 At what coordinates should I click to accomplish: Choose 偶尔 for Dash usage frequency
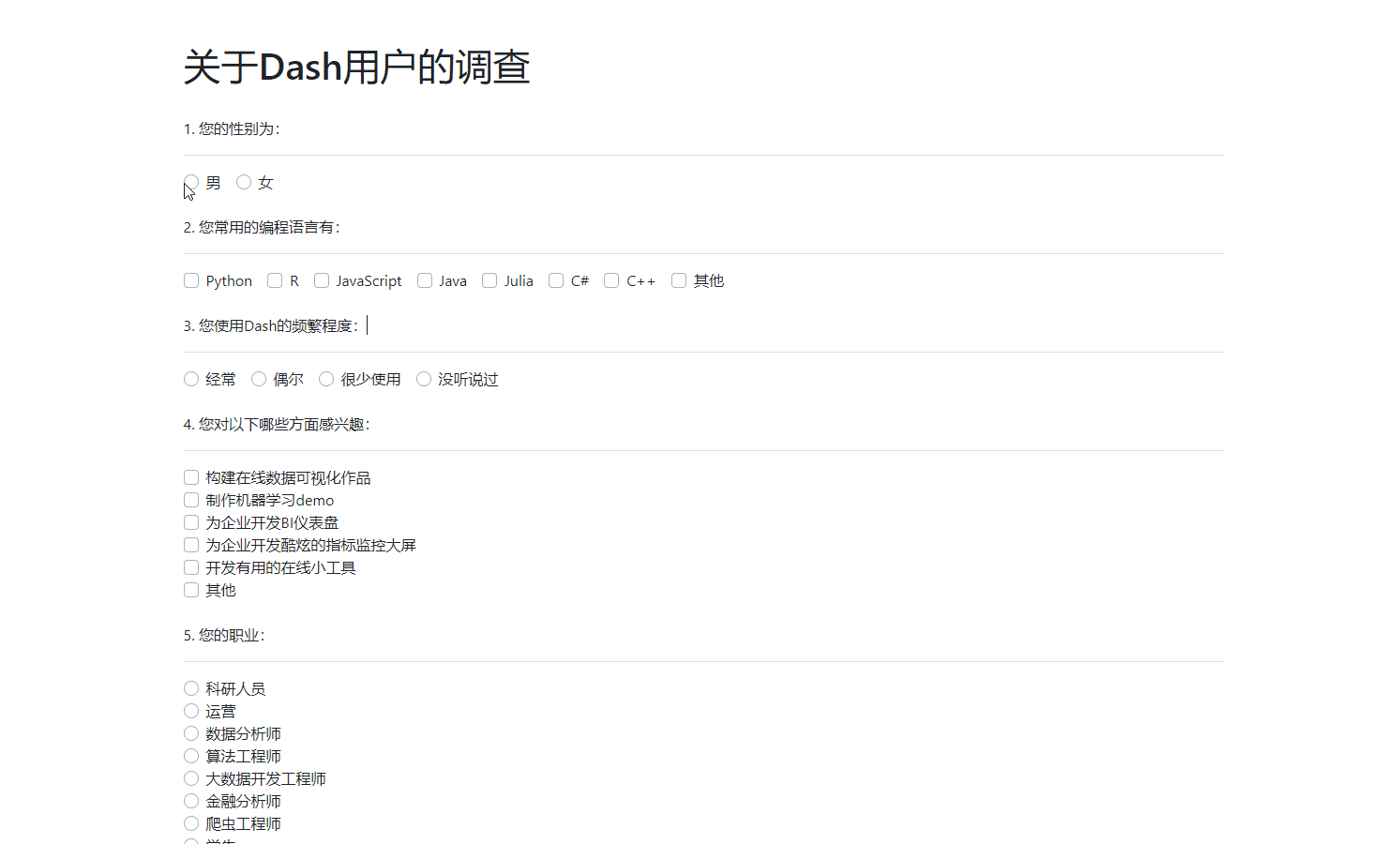(x=259, y=379)
